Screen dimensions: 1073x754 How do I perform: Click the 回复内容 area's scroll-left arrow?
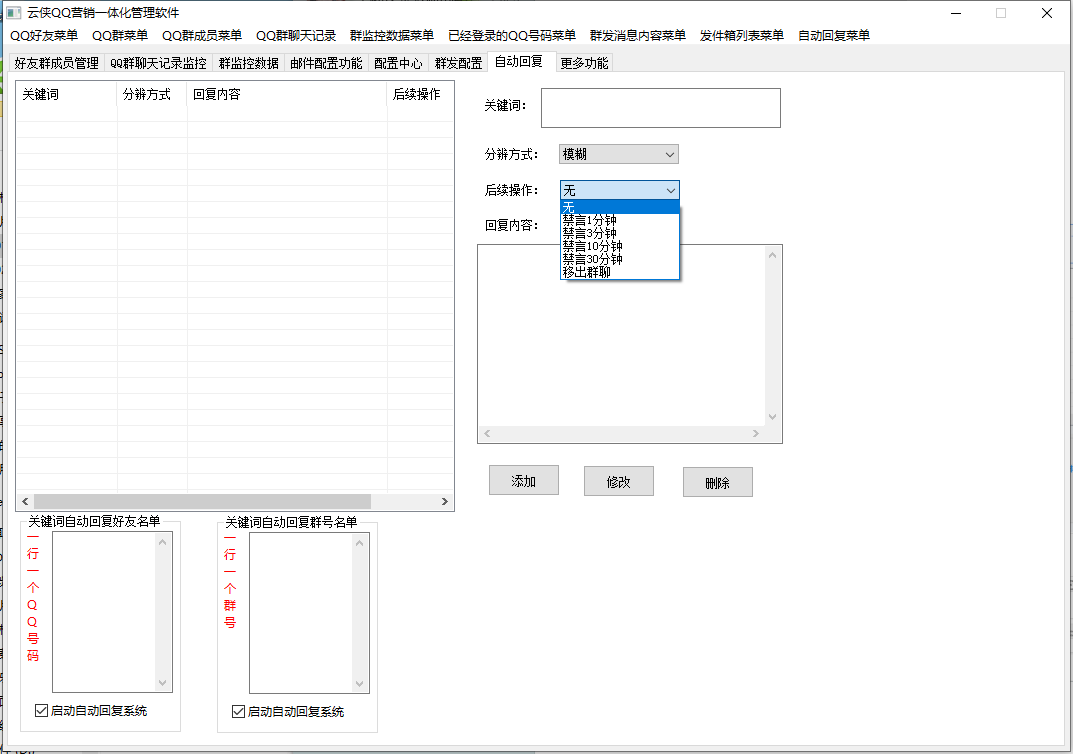(487, 433)
